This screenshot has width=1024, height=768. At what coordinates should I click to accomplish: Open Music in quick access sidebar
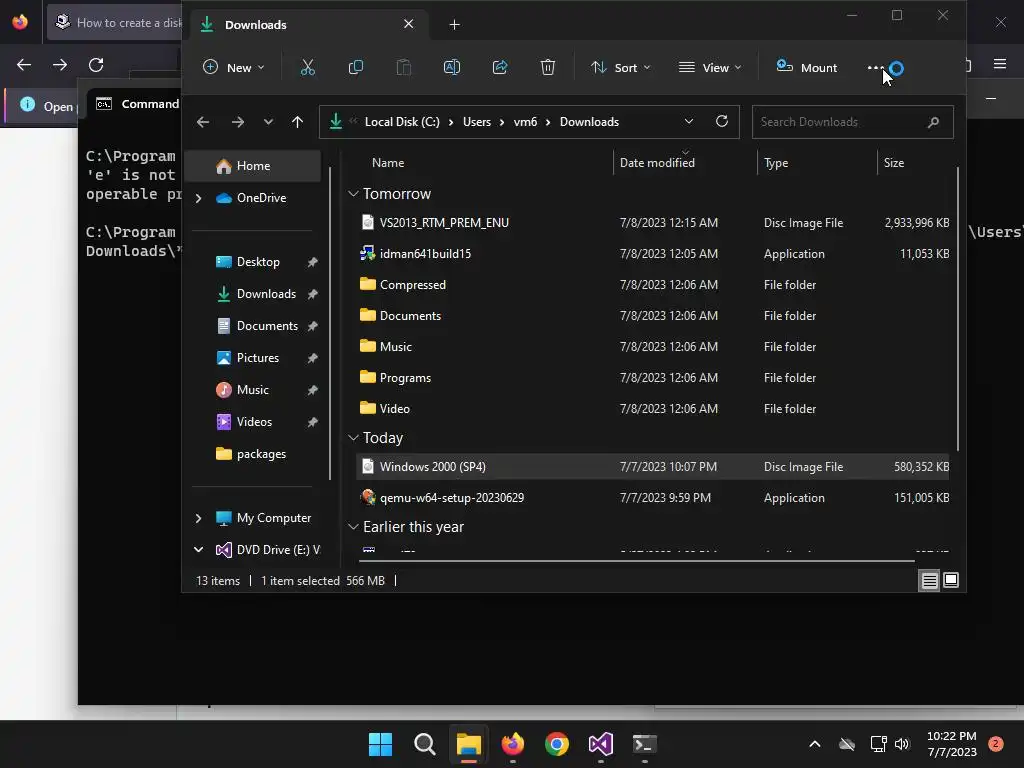tap(252, 390)
